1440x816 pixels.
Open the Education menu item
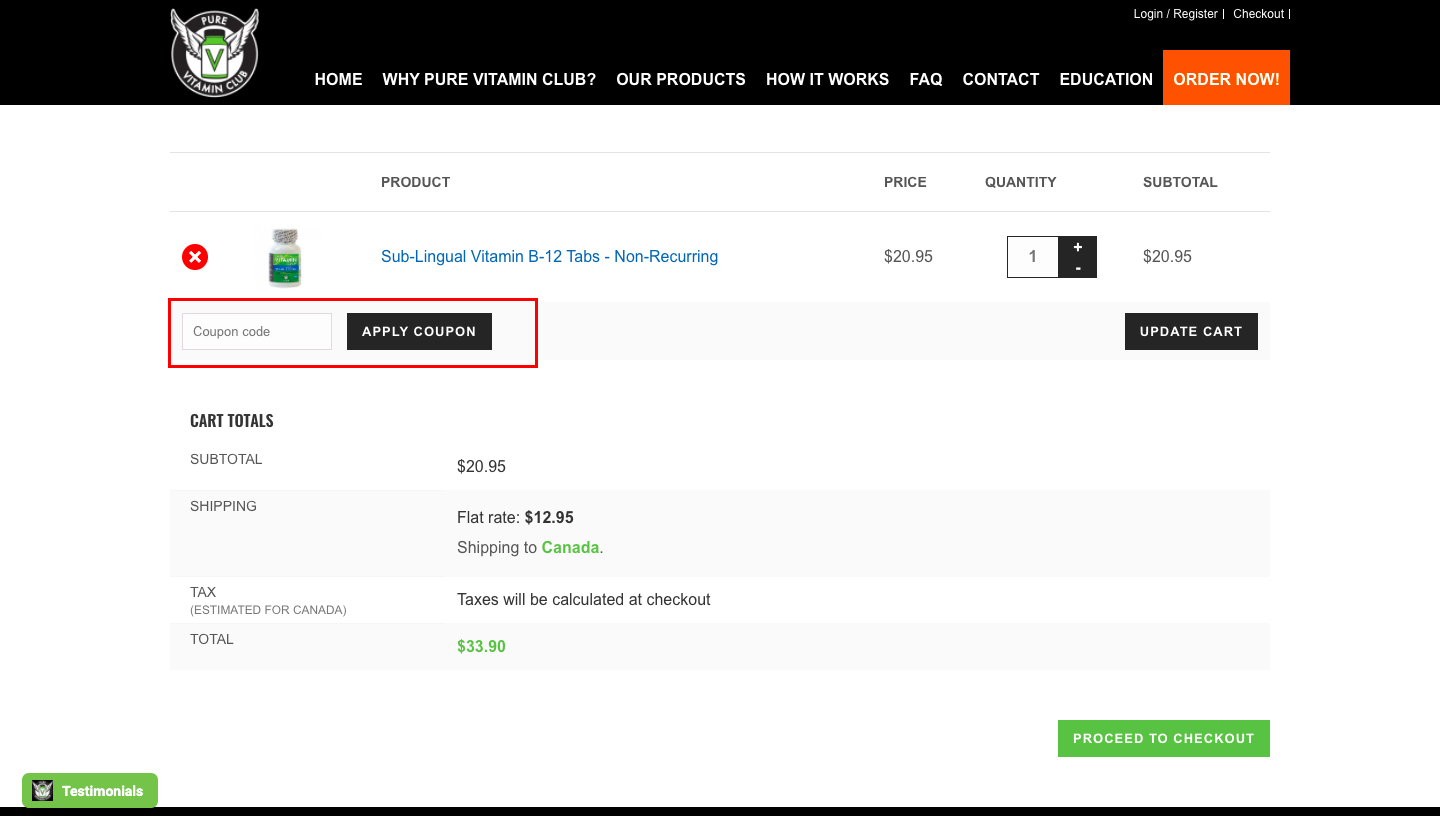pos(1106,79)
